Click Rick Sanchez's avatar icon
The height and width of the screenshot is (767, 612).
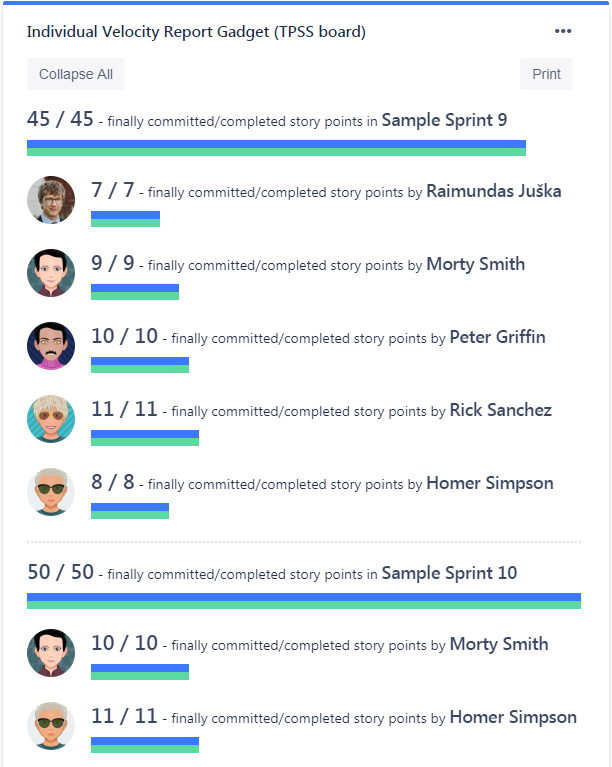click(x=51, y=419)
